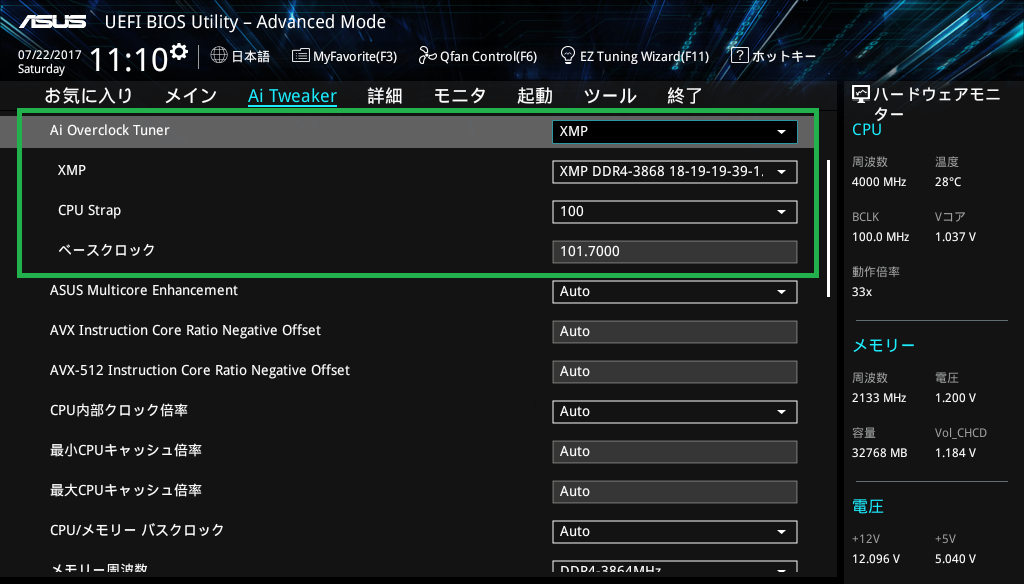This screenshot has height=584, width=1024.
Task: Click the 33x ratio value
Action: pos(862,292)
